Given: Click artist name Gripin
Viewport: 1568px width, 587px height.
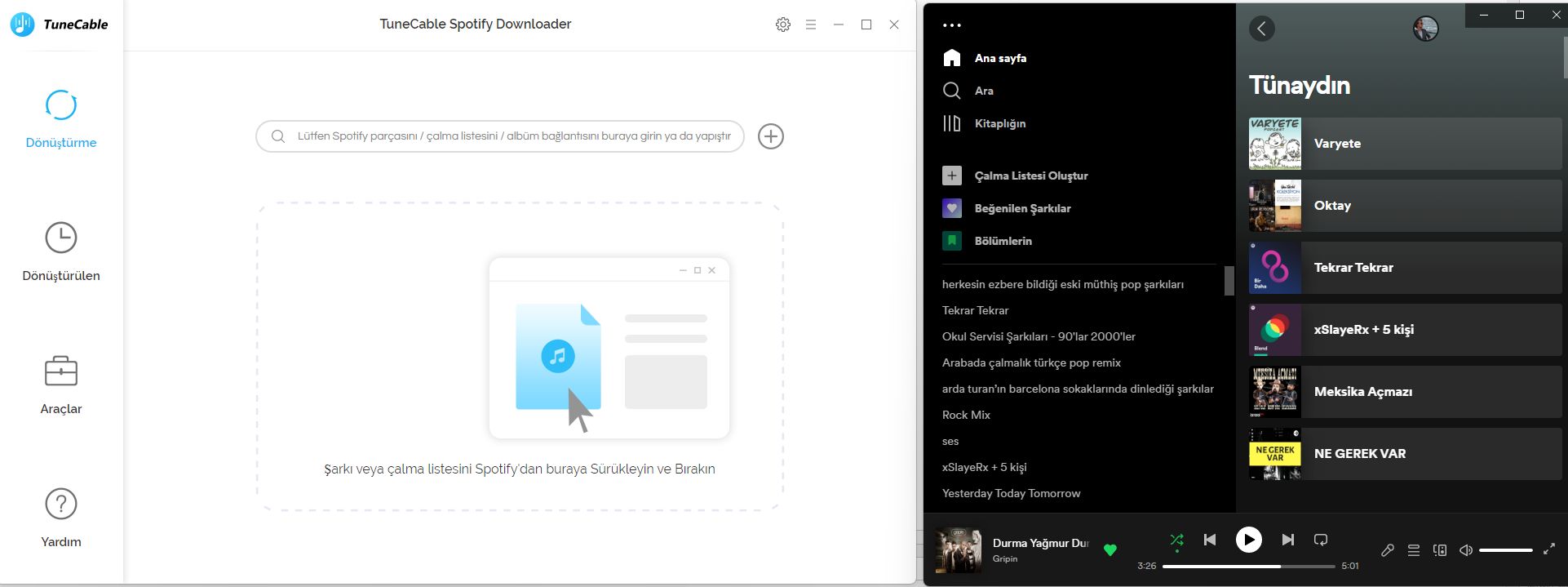Looking at the screenshot, I should 1005,559.
